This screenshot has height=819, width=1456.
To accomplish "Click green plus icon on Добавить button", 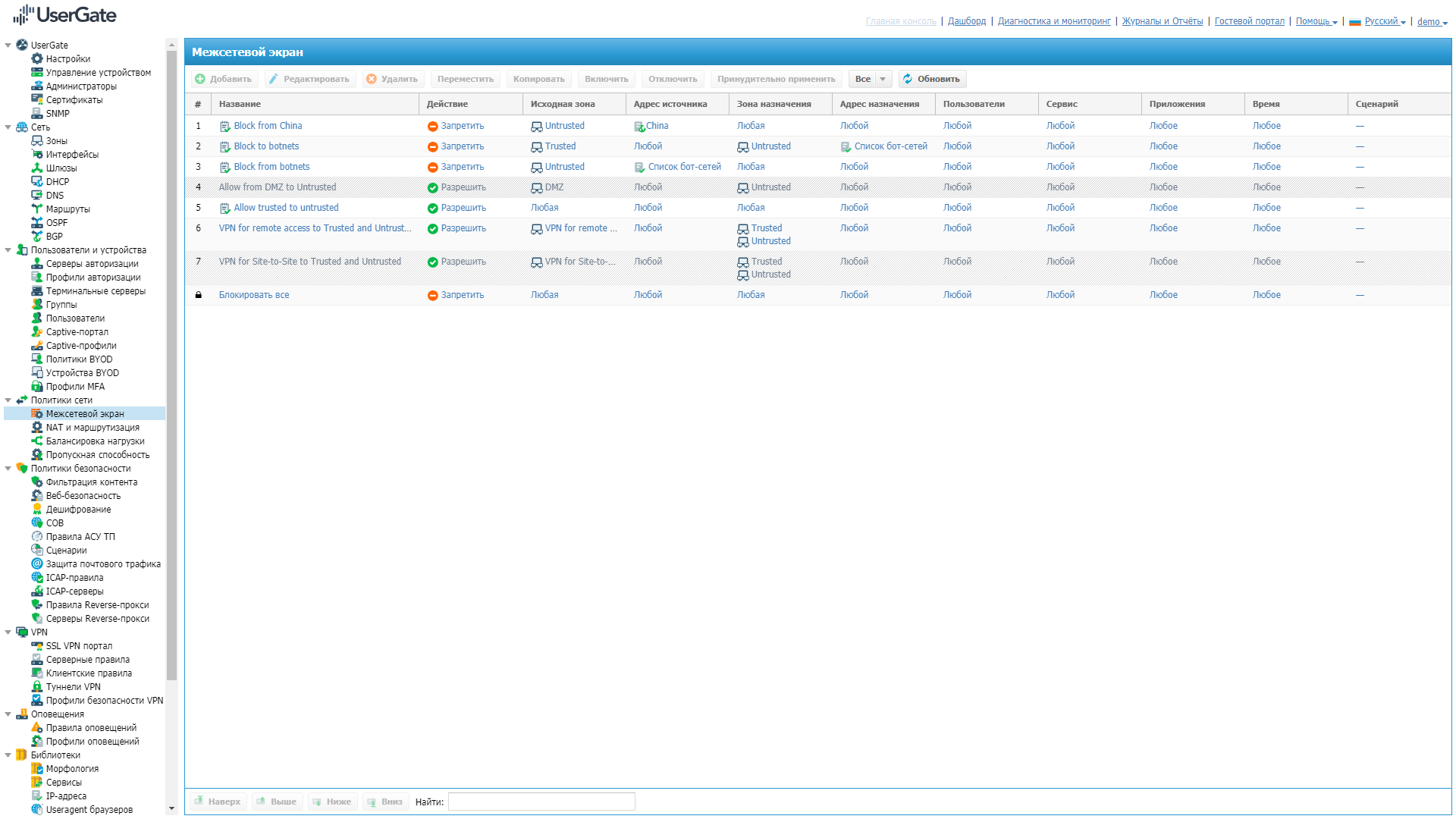I will pos(200,79).
